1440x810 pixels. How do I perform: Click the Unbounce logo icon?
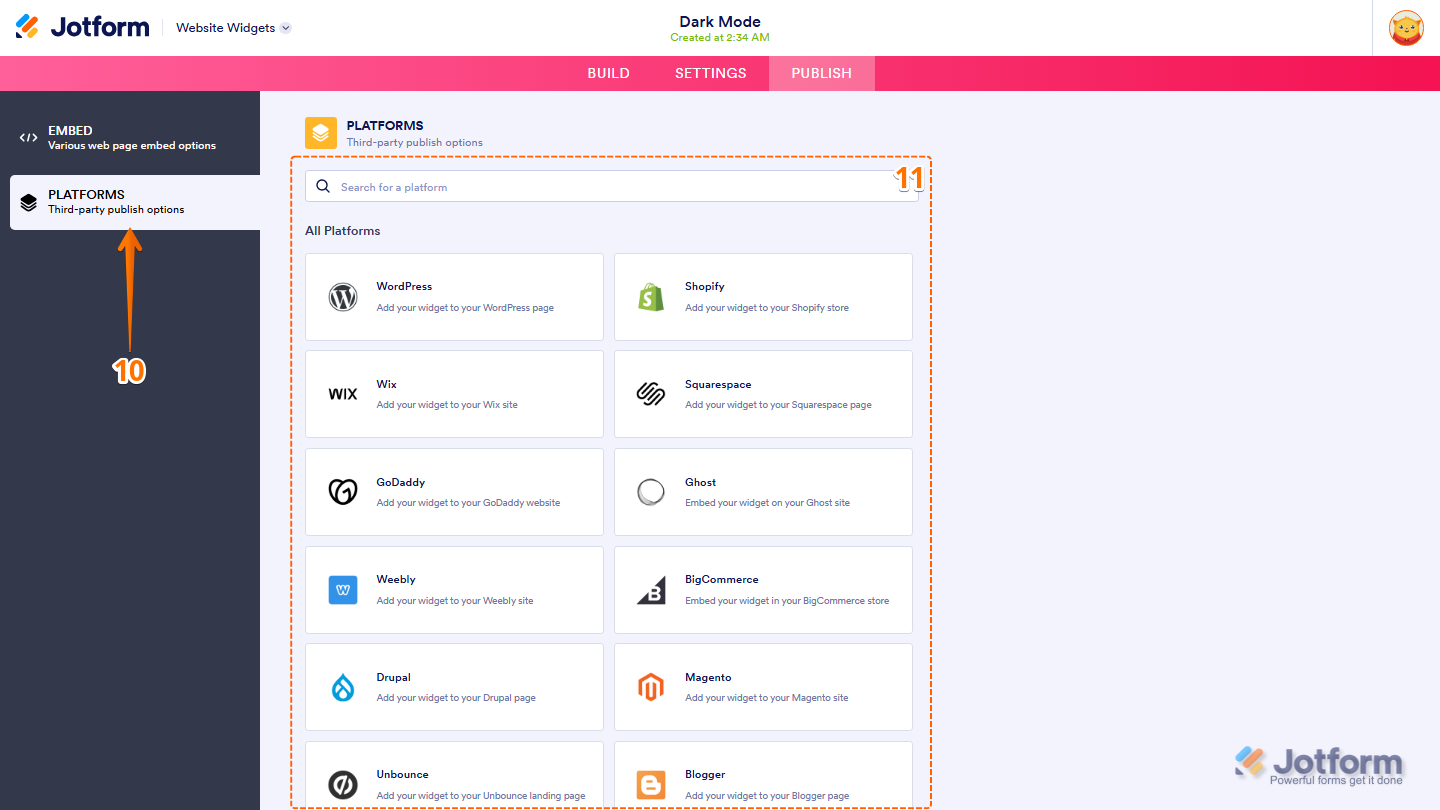click(x=343, y=785)
